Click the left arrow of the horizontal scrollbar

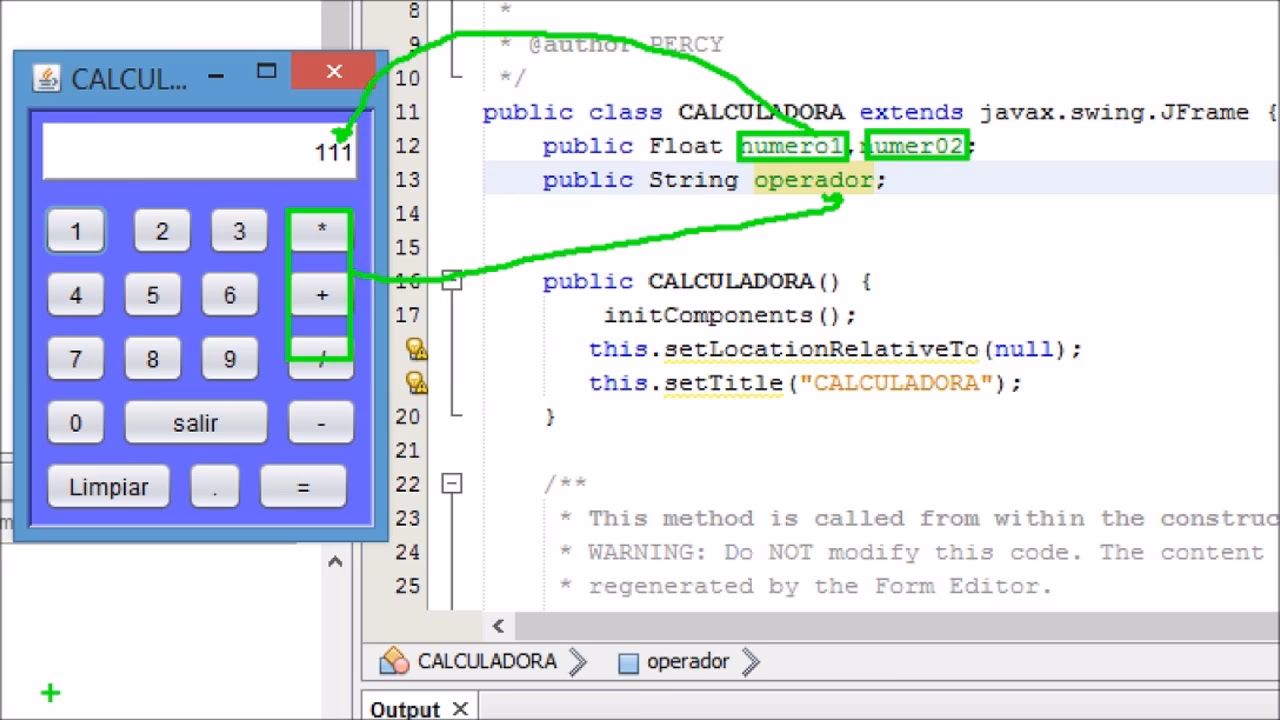point(497,626)
